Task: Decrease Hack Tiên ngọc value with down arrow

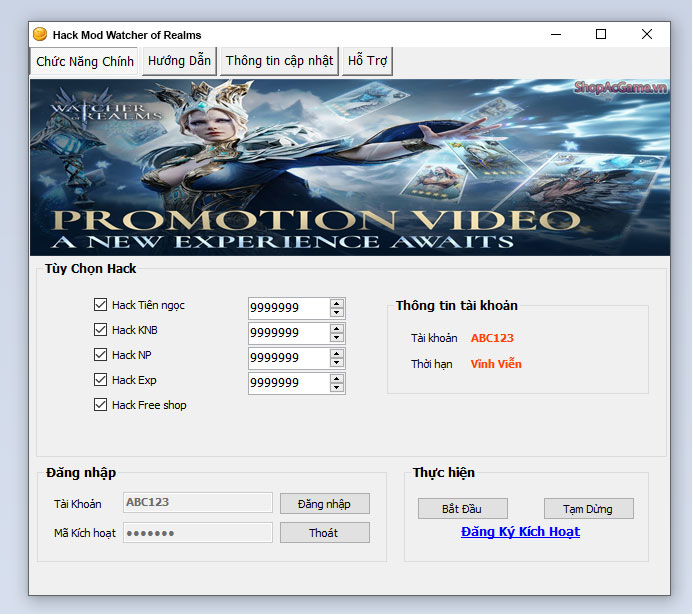Action: click(336, 312)
